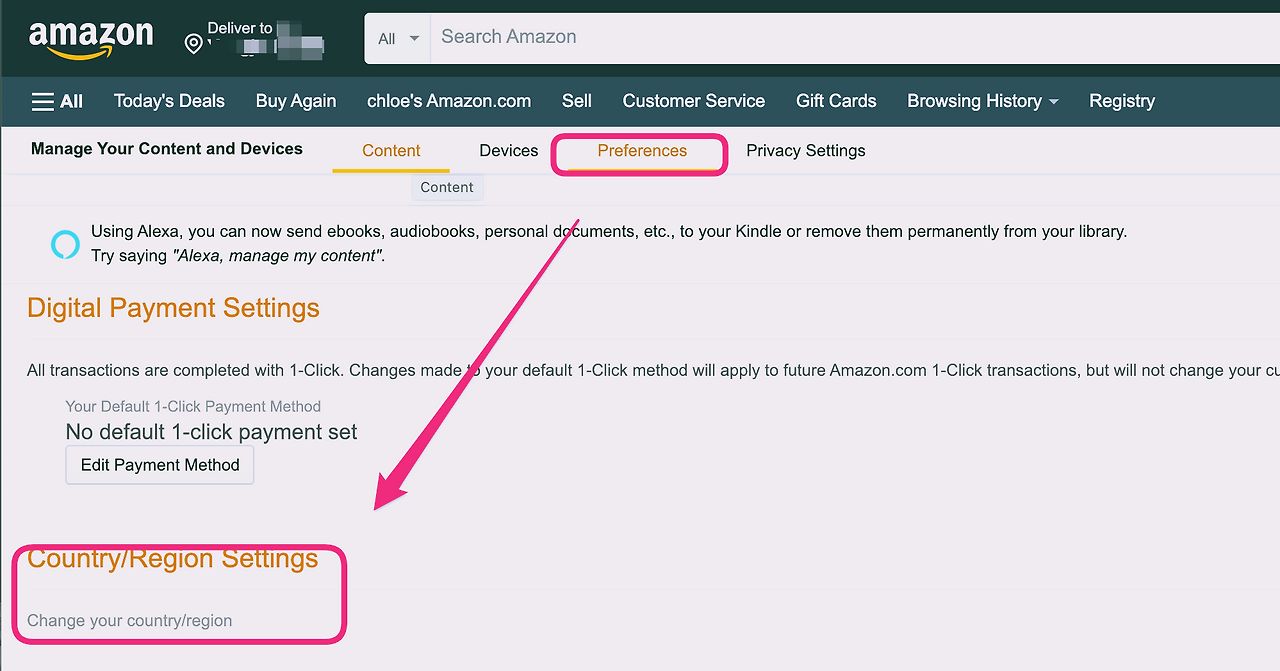Switch to the Preferences tab

click(642, 151)
